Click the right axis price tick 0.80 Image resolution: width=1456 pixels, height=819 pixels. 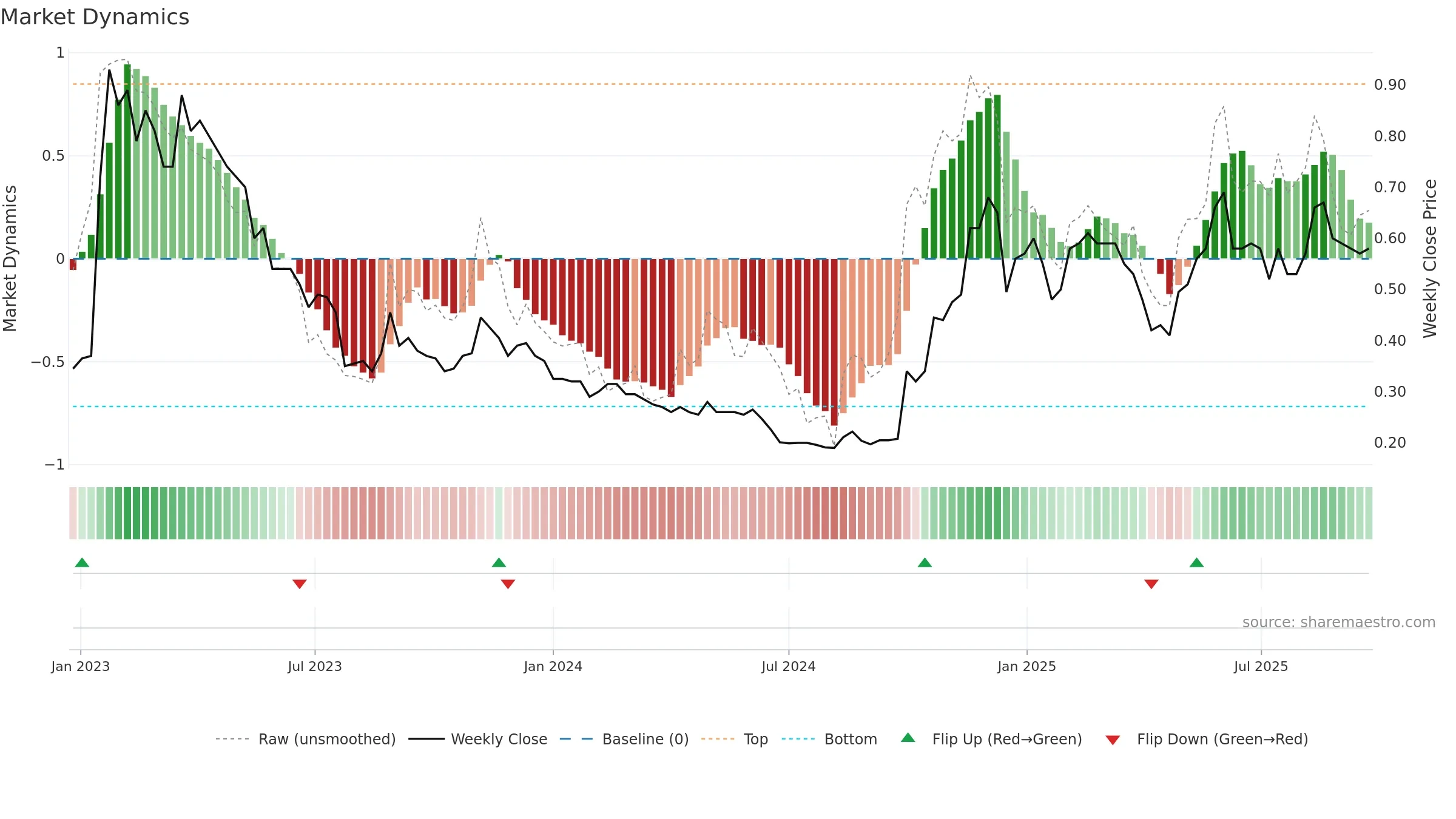click(x=1390, y=136)
